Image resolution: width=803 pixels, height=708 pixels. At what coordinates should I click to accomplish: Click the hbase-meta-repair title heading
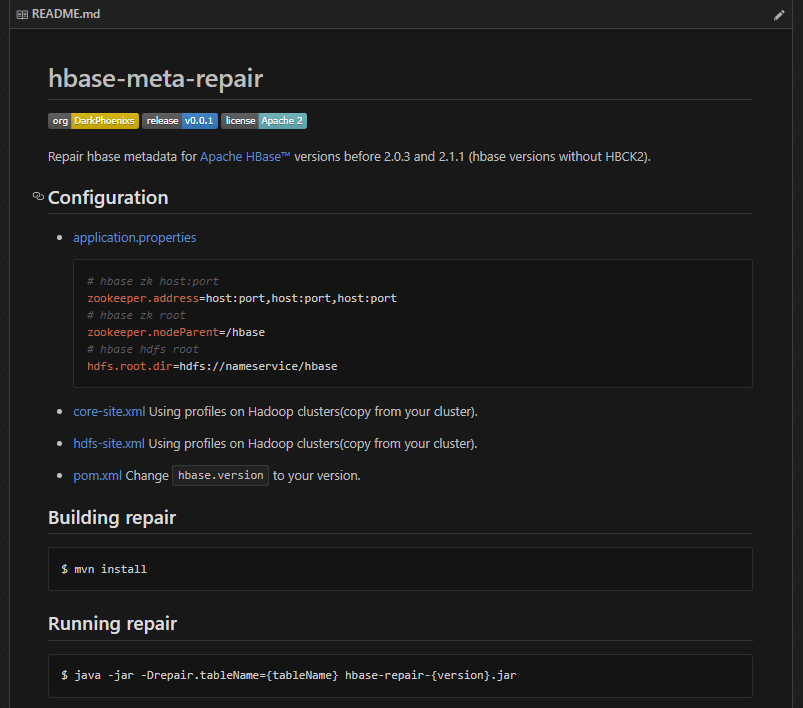(x=155, y=79)
